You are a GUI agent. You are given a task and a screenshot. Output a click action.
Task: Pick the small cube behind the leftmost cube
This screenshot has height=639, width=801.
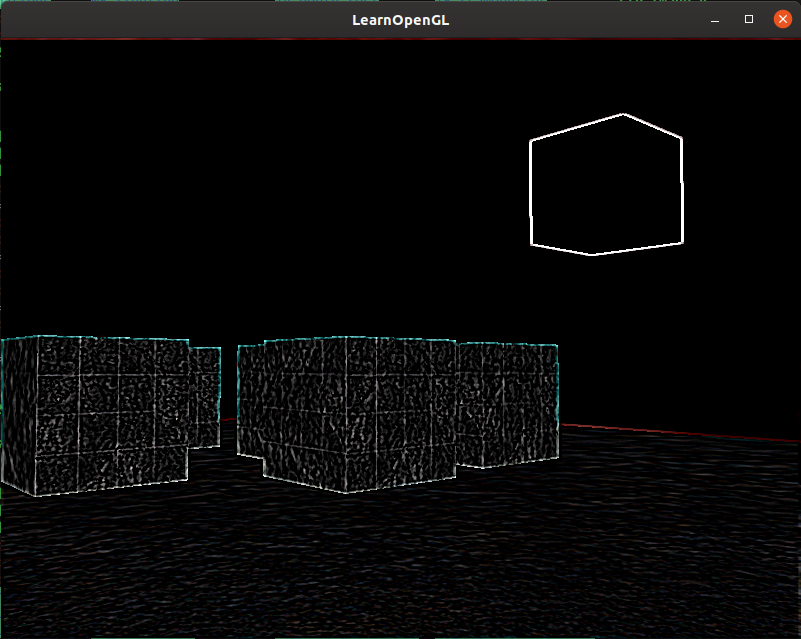point(205,397)
